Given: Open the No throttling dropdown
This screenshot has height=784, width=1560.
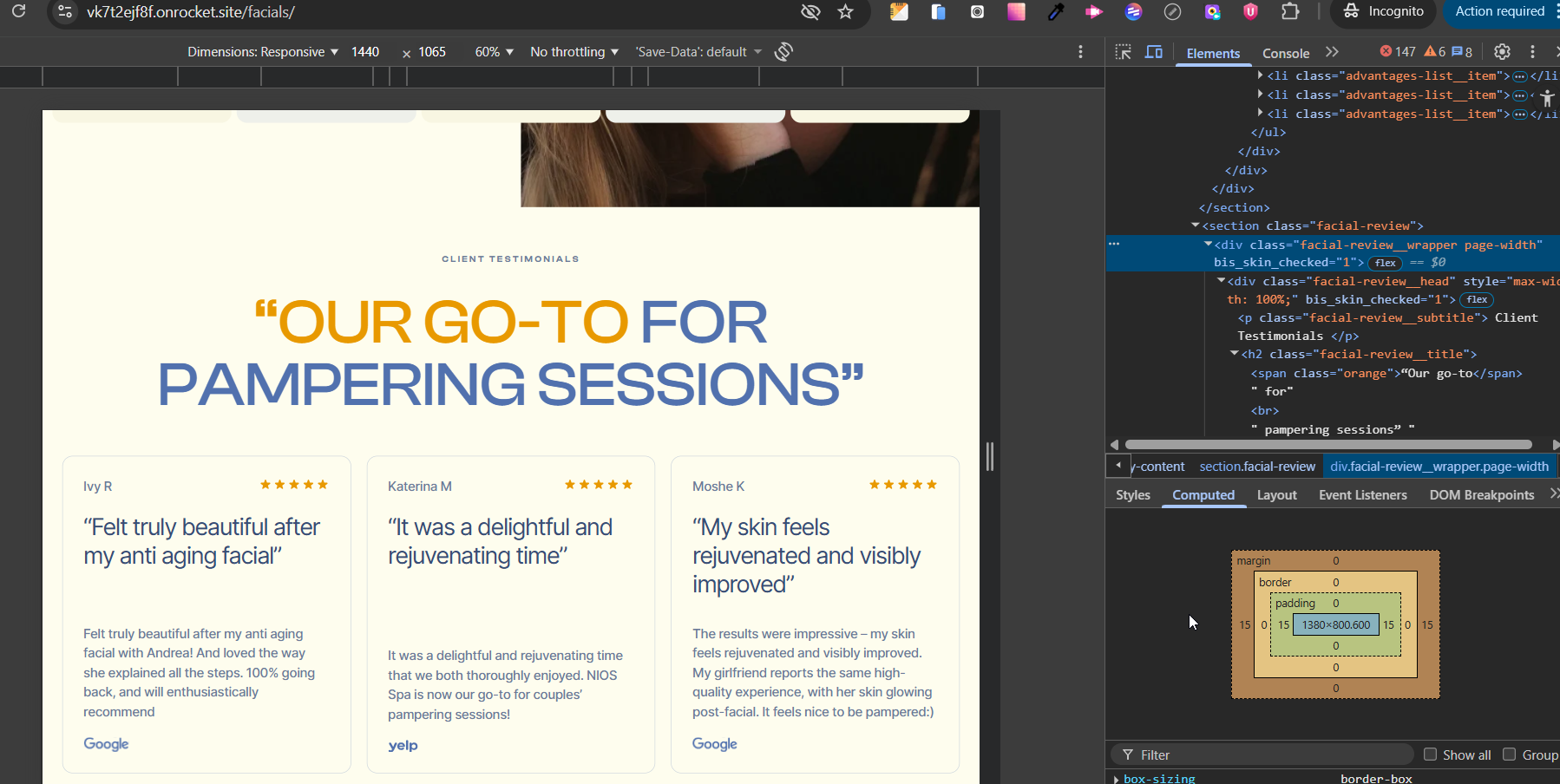Looking at the screenshot, I should [574, 52].
